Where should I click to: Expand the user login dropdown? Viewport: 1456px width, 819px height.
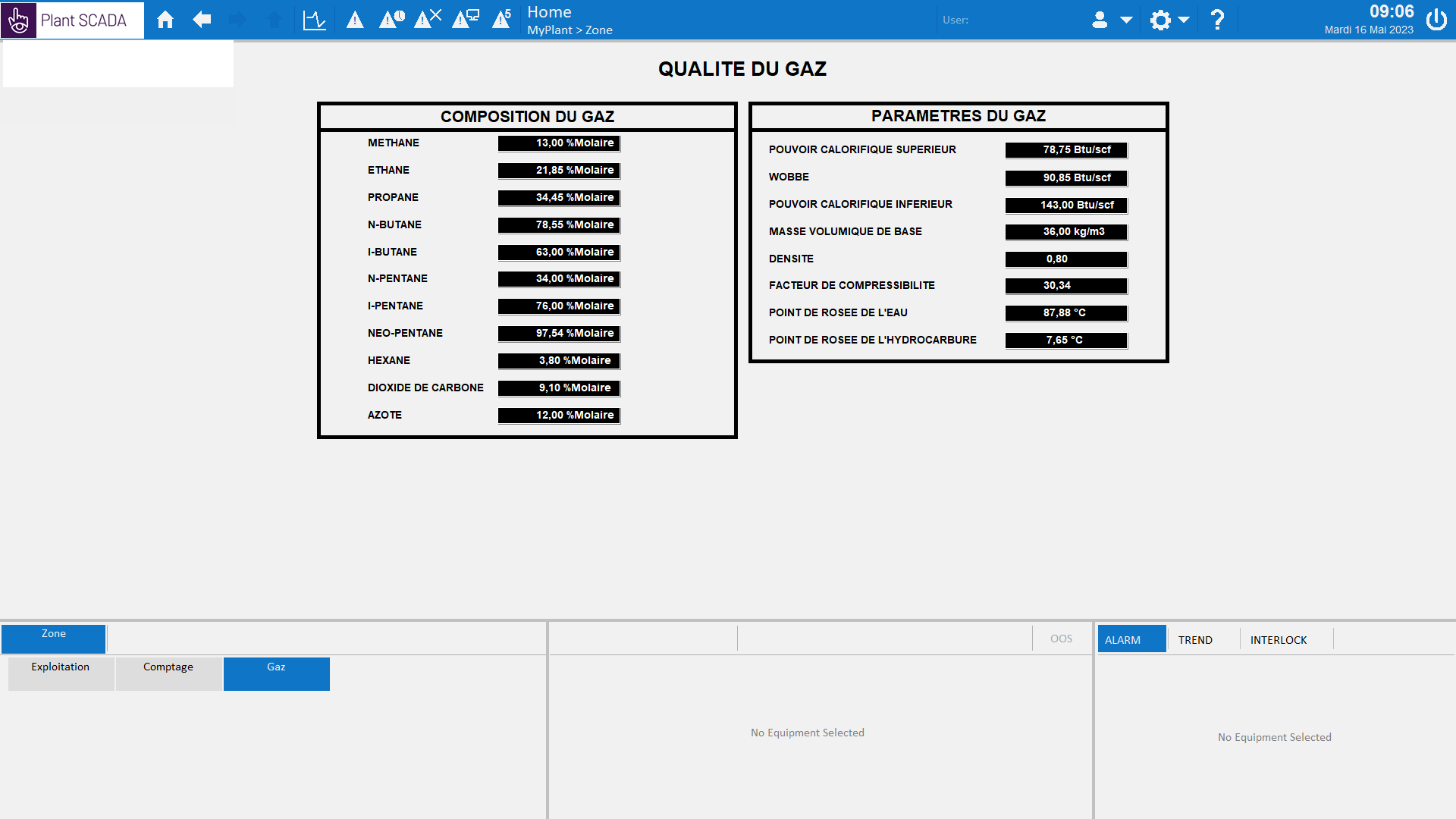1112,20
